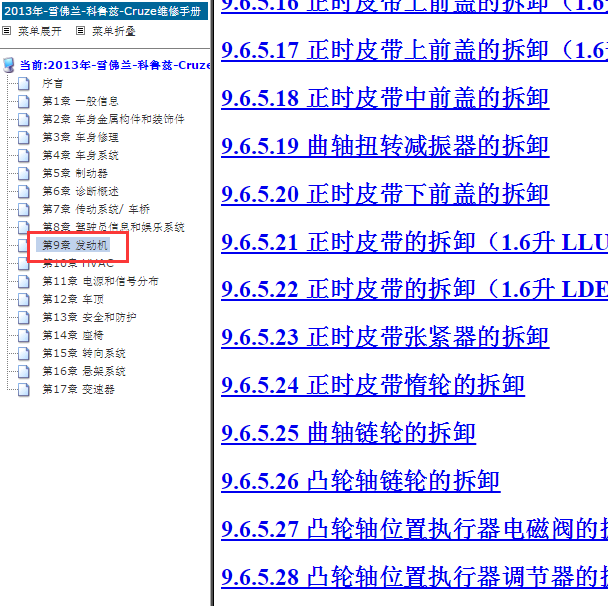Open 第8章 驾驶员信息和娱乐系统 chapter
Viewport: 608px width, 606px height.
point(113,227)
